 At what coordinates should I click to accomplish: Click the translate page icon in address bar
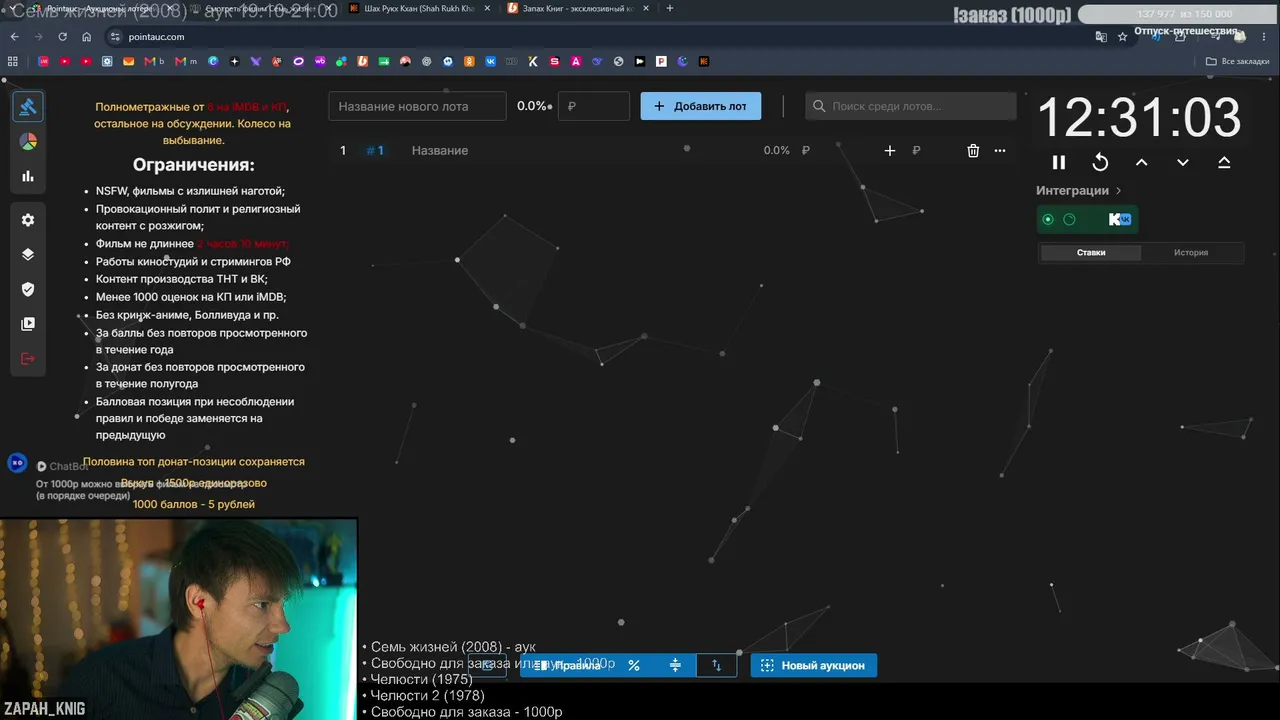(1101, 37)
